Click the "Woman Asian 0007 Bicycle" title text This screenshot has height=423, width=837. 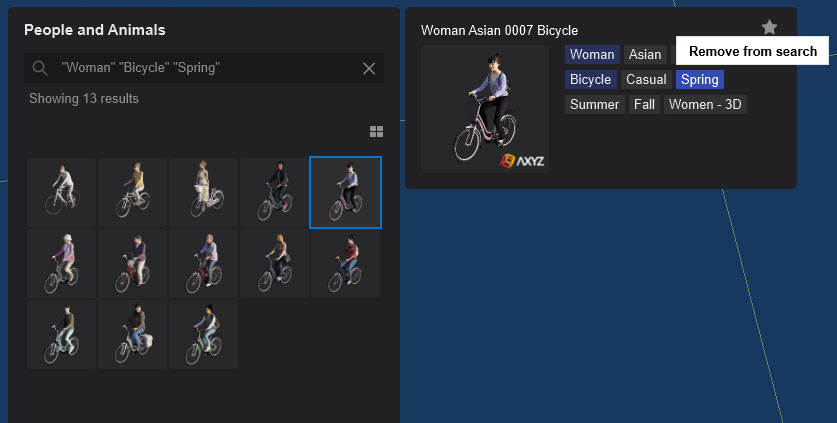499,30
